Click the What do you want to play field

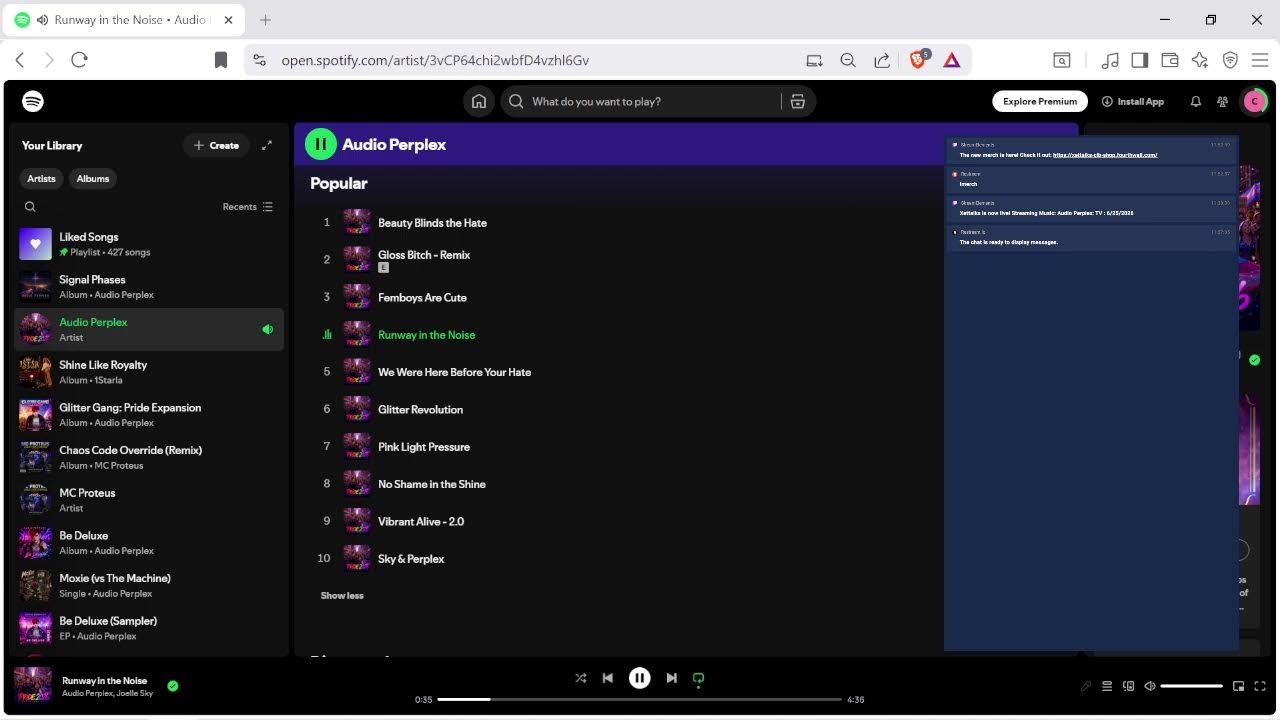[640, 101]
